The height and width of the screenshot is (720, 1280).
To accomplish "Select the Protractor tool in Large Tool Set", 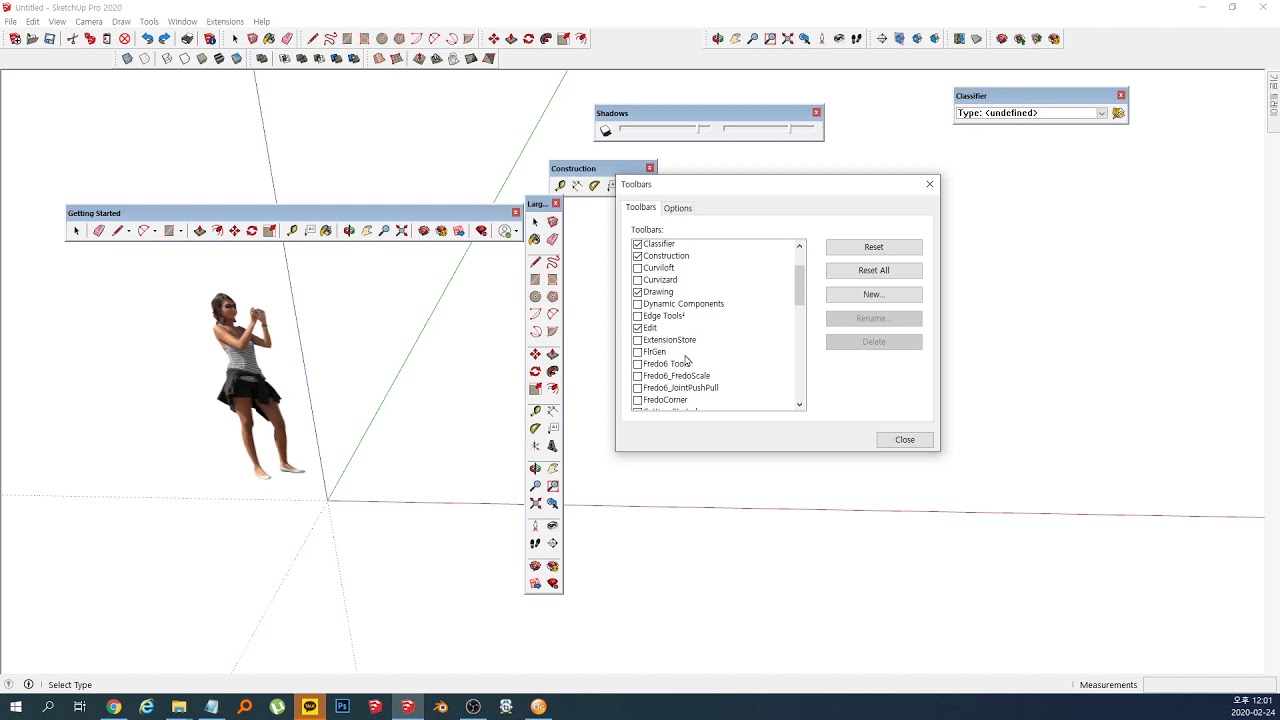I will 535,428.
